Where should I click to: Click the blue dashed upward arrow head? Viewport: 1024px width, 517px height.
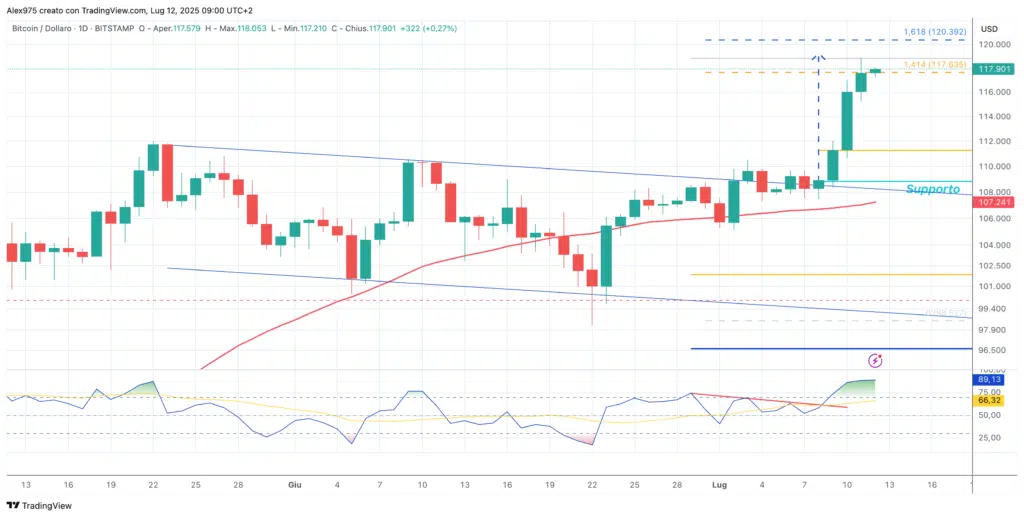click(x=819, y=57)
